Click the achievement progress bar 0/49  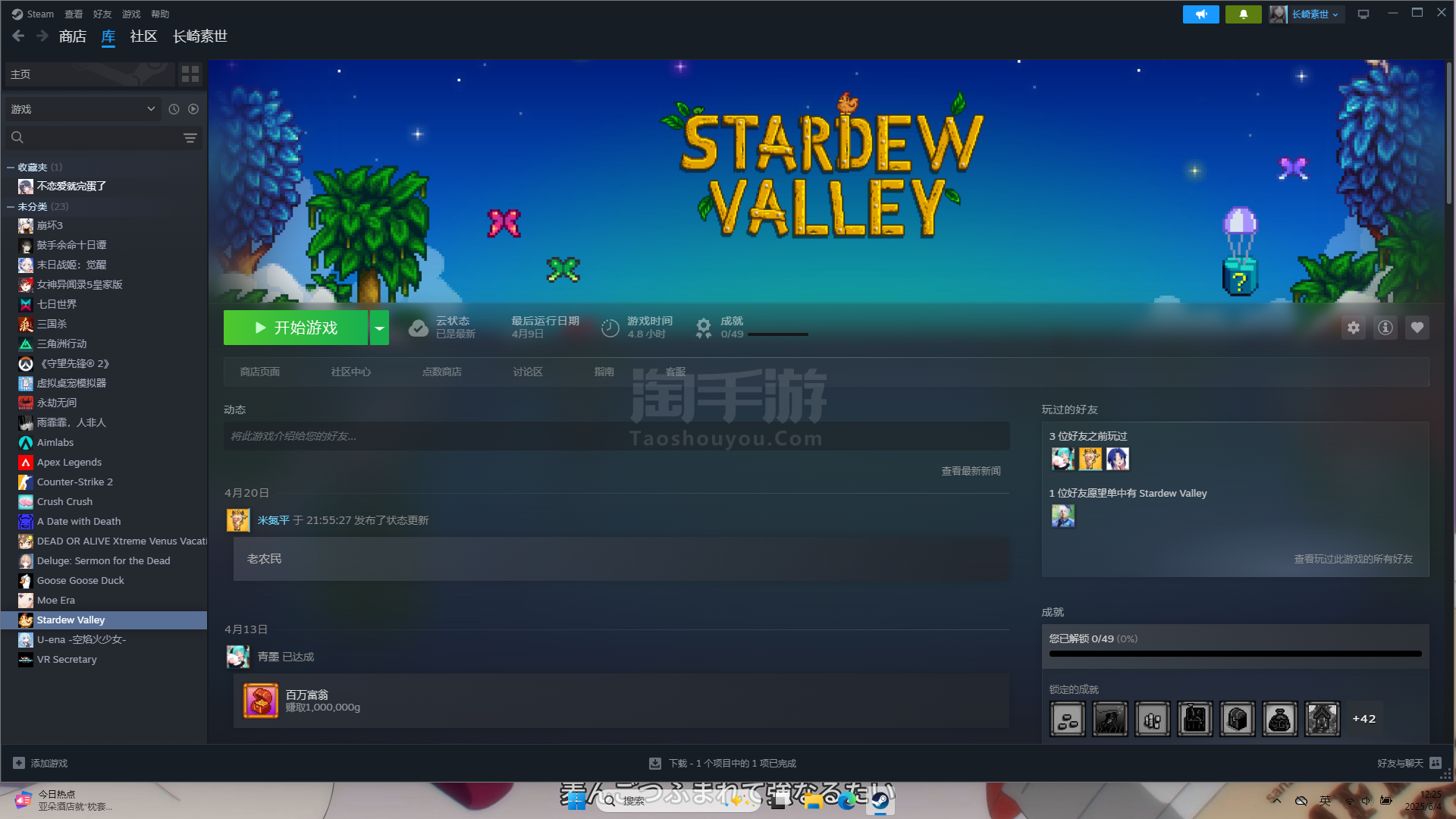[x=1235, y=653]
